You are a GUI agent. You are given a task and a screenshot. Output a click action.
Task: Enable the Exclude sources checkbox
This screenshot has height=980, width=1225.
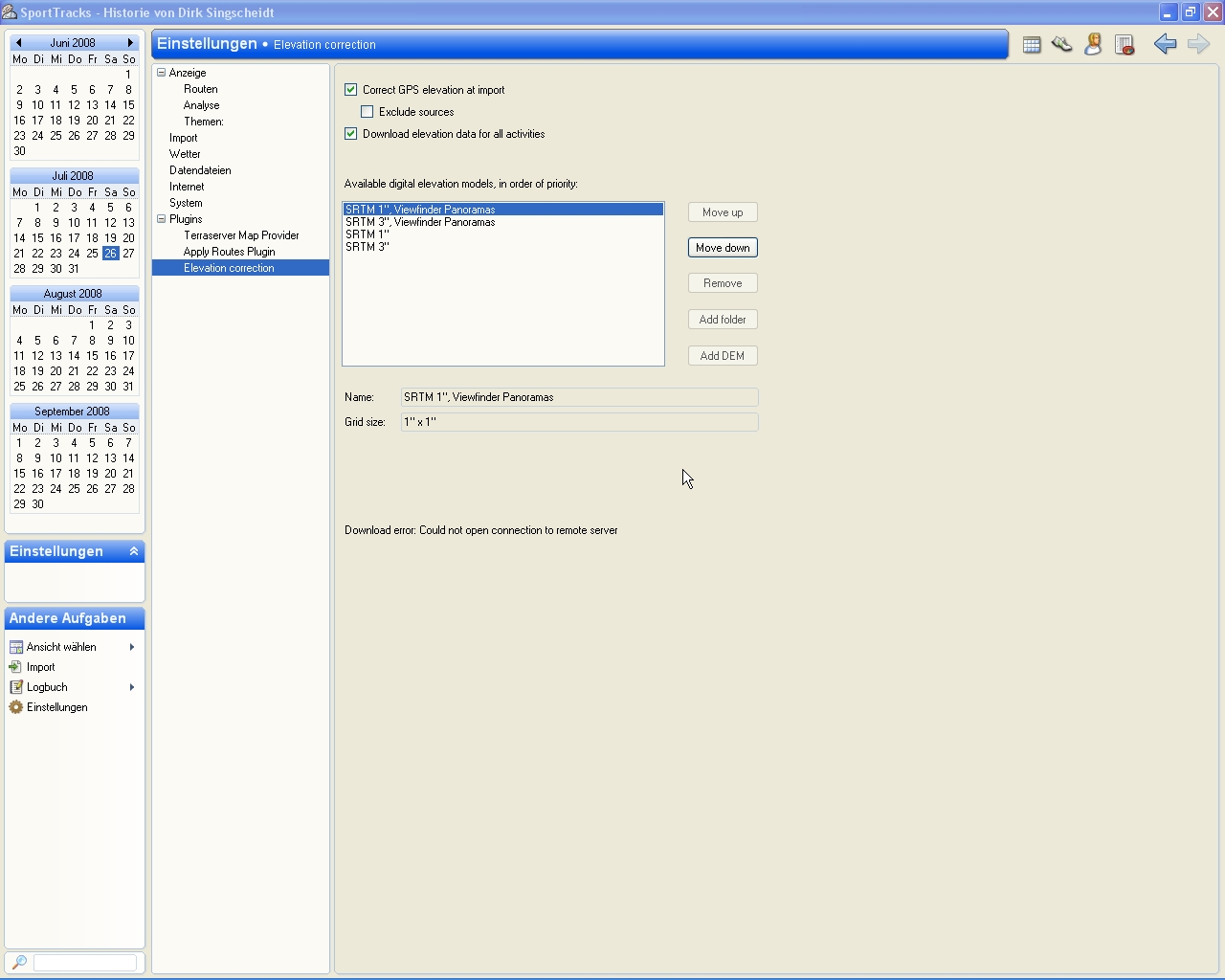pyautogui.click(x=367, y=112)
